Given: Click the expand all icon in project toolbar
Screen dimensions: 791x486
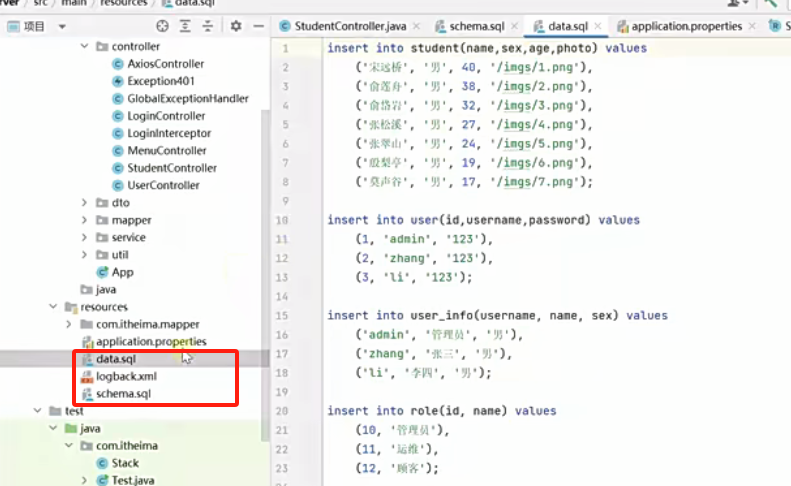Looking at the screenshot, I should [185, 26].
